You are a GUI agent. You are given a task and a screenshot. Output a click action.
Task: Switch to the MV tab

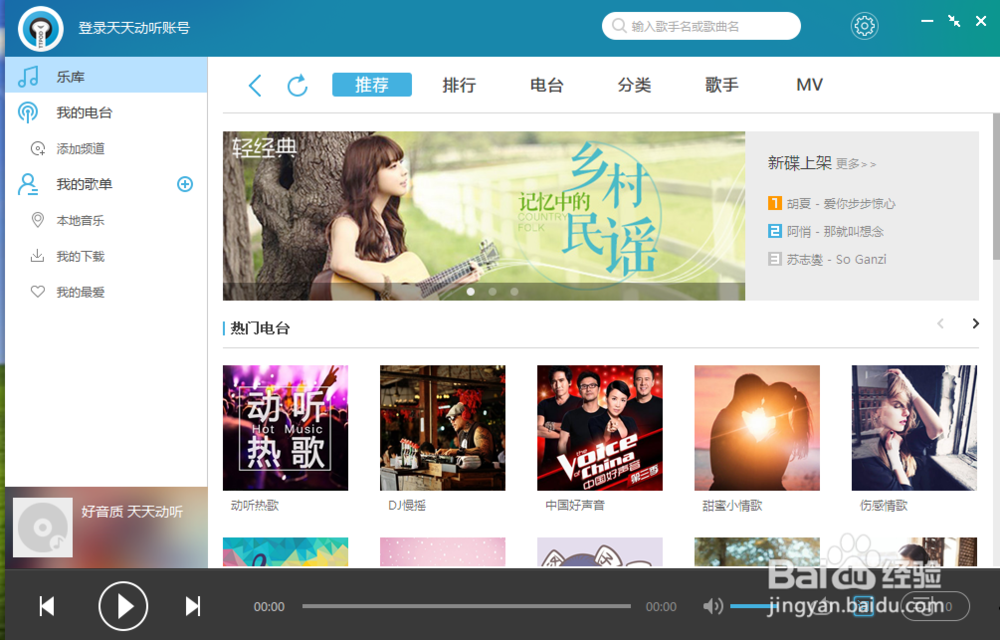pos(809,85)
